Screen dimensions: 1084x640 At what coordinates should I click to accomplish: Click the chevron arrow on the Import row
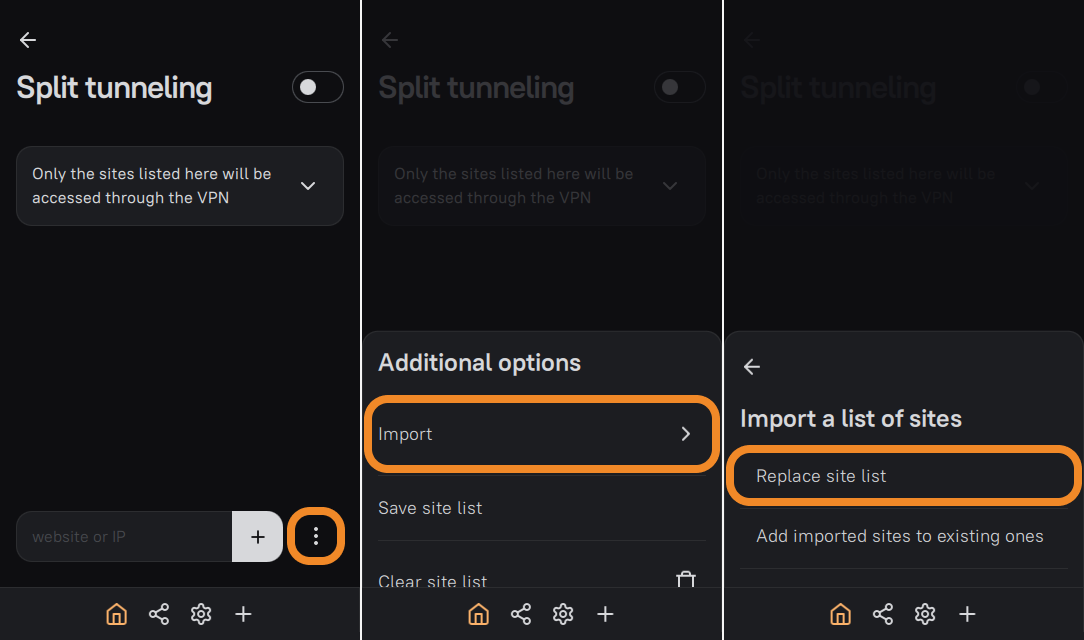tap(686, 434)
